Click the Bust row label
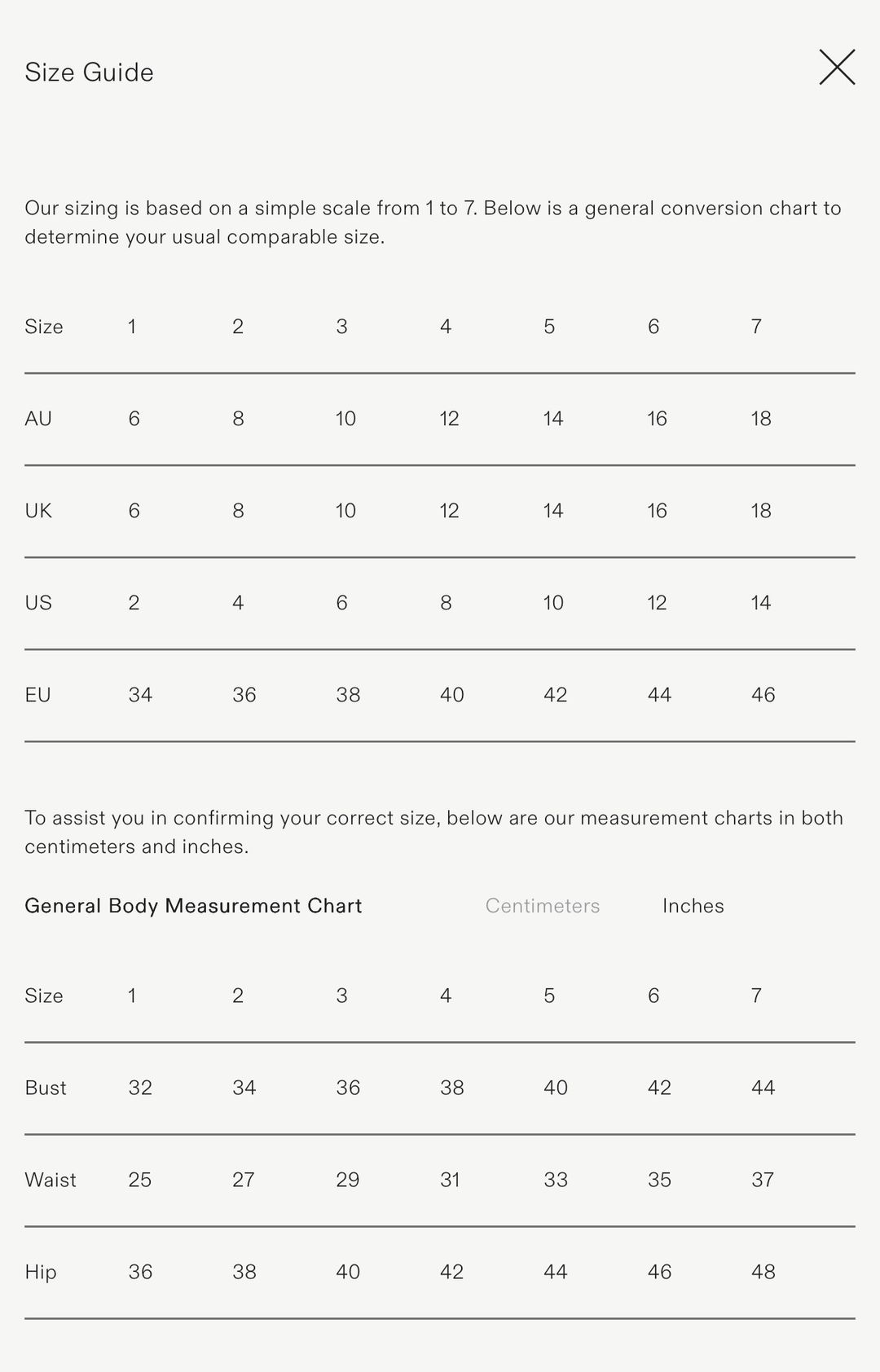Screen dimensions: 880x1372 (x=46, y=1088)
